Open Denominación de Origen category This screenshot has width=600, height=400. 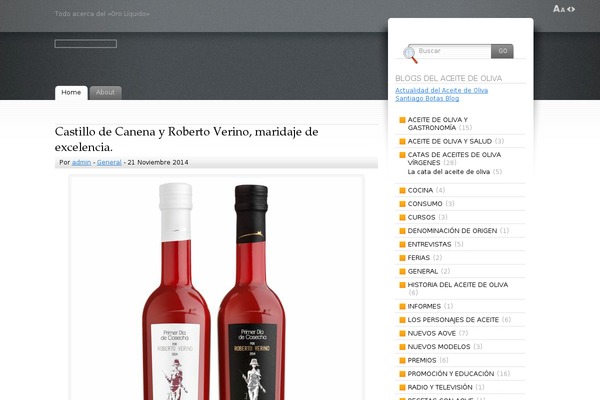click(452, 231)
